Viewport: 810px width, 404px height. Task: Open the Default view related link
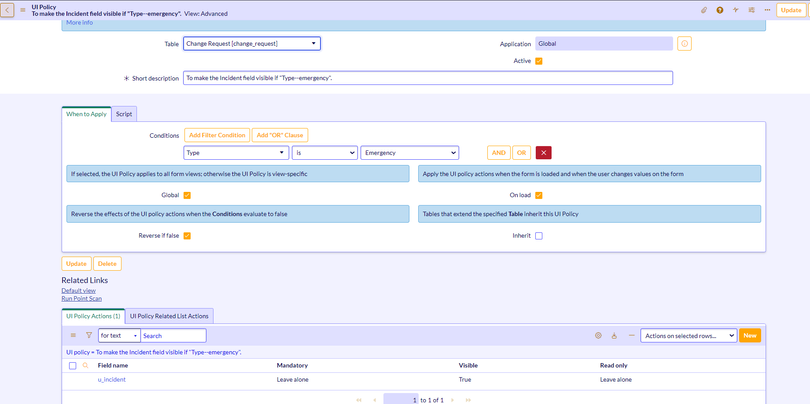pos(79,290)
